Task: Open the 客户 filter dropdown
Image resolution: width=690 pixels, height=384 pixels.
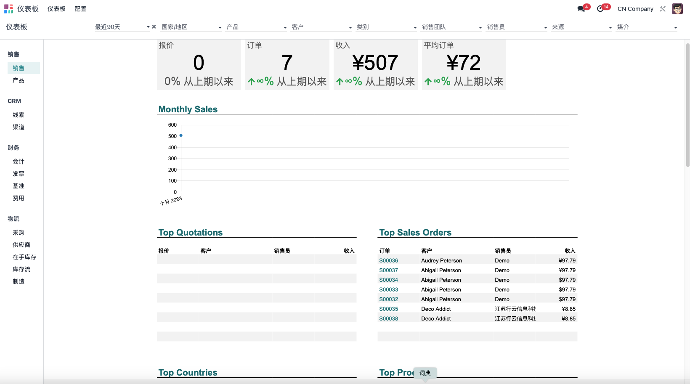Action: coord(321,27)
